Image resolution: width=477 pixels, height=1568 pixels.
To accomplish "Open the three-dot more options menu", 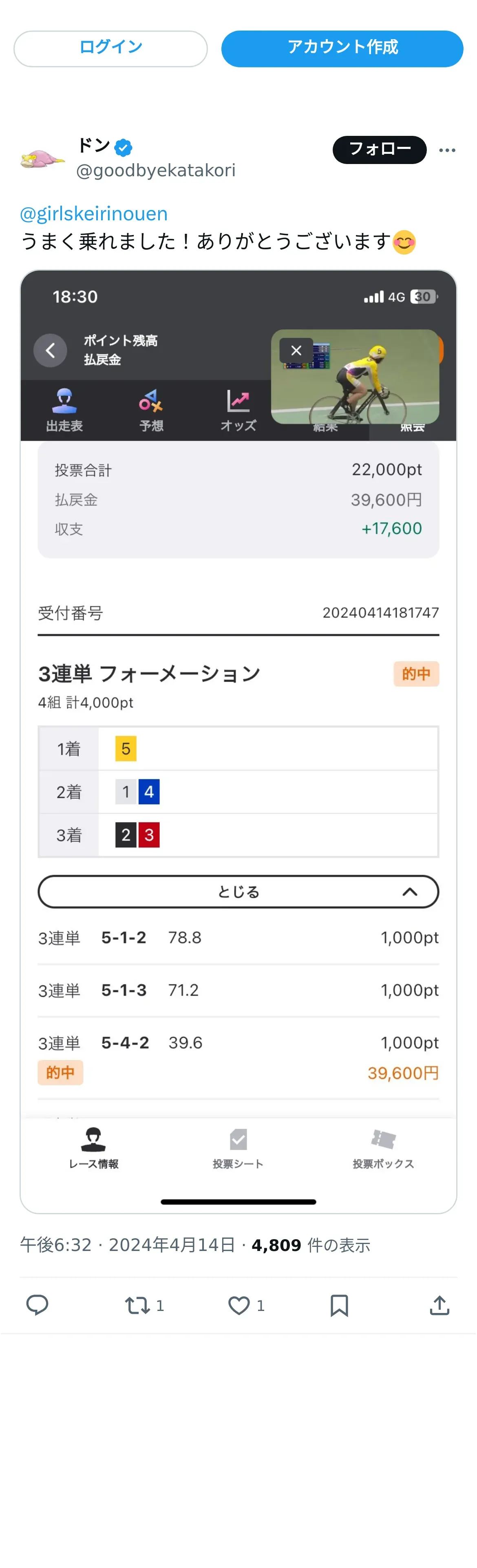I will point(447,150).
